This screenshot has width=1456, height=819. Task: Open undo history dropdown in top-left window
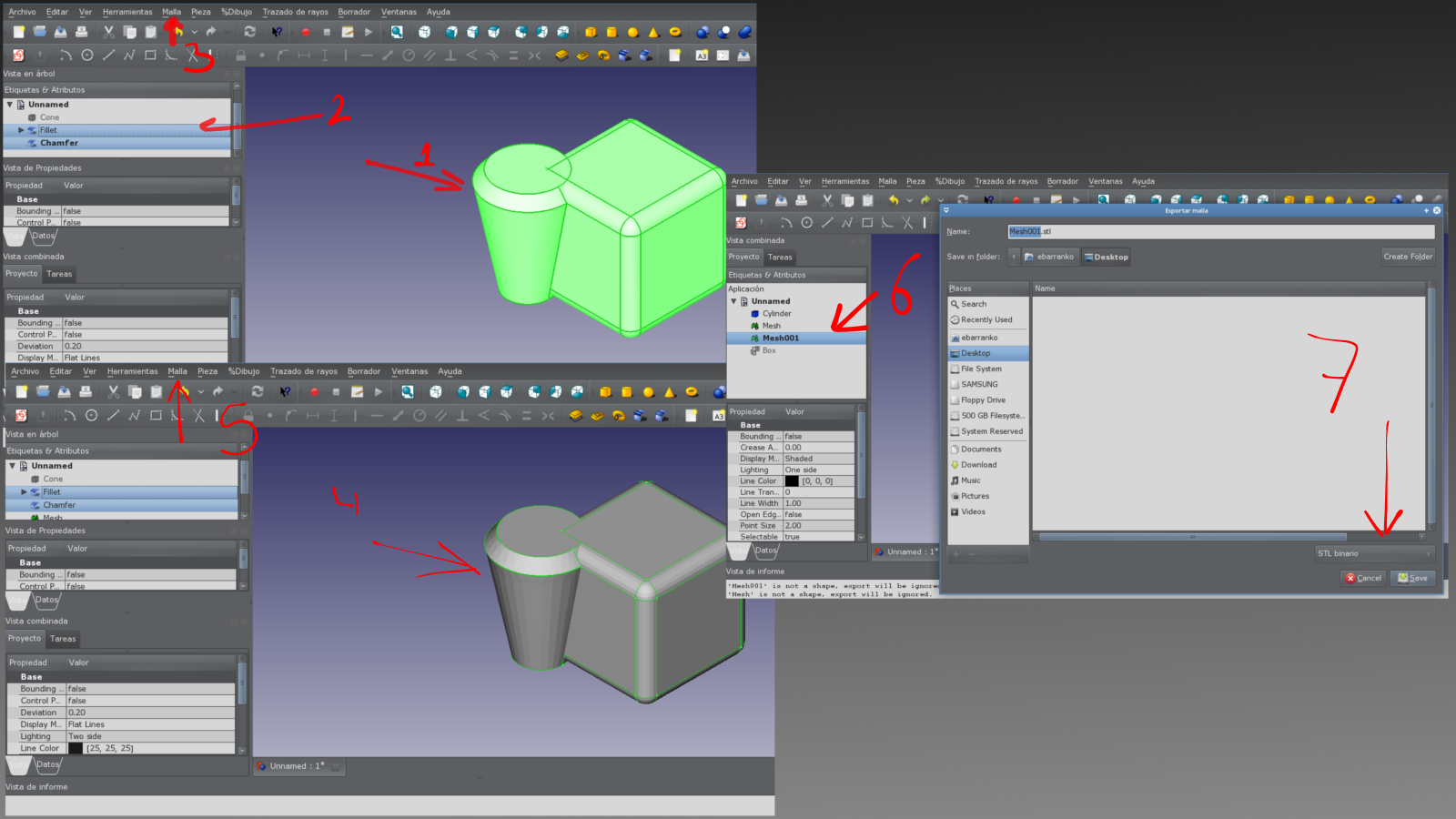point(194,32)
